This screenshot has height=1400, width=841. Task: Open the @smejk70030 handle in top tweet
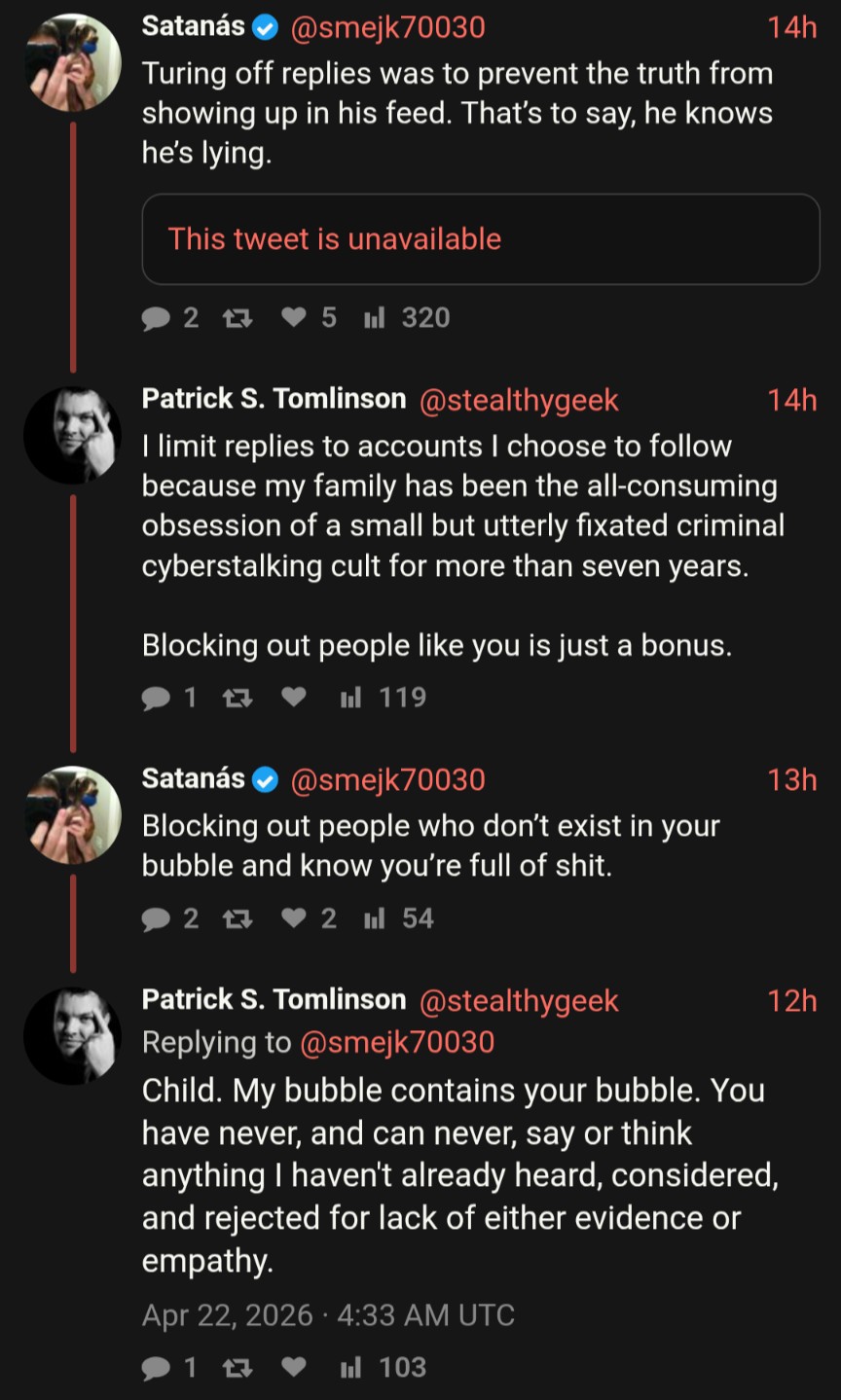(387, 27)
